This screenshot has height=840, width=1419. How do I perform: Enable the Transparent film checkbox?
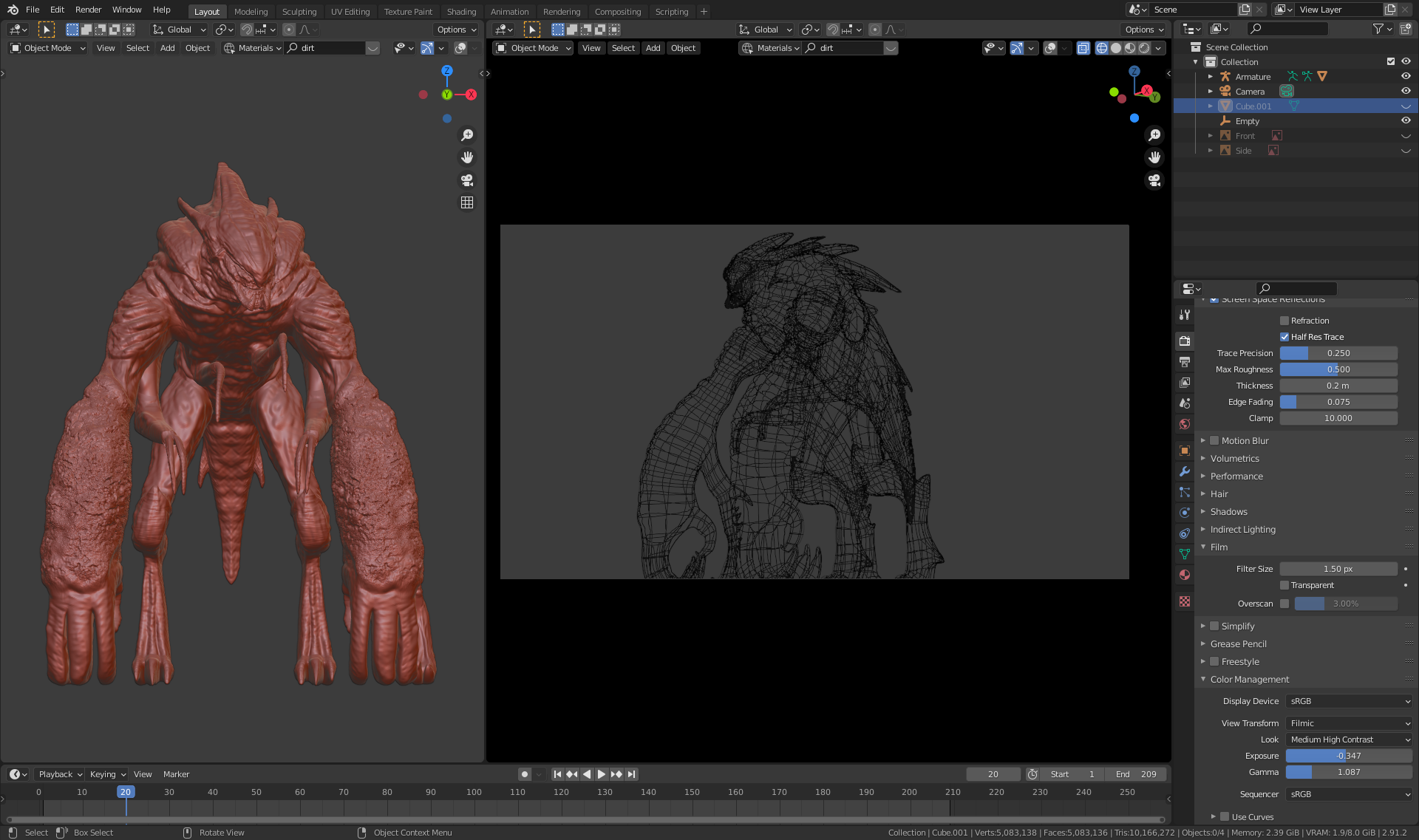pyautogui.click(x=1285, y=584)
